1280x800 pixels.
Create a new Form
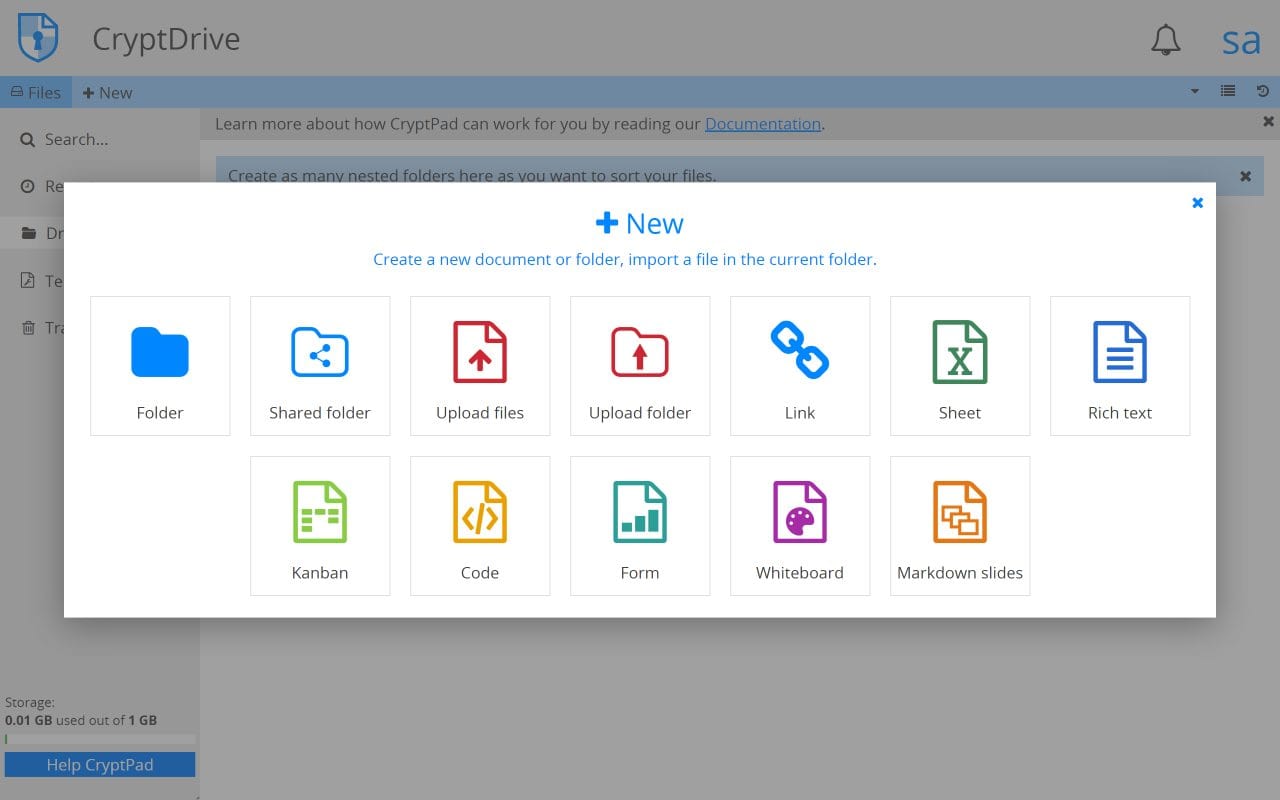640,525
